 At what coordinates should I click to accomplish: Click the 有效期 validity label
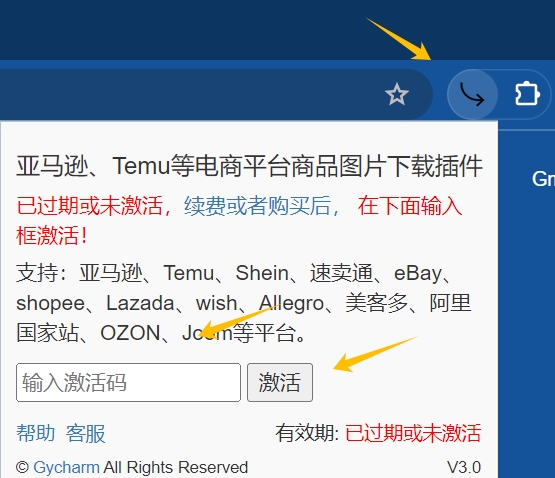point(308,433)
